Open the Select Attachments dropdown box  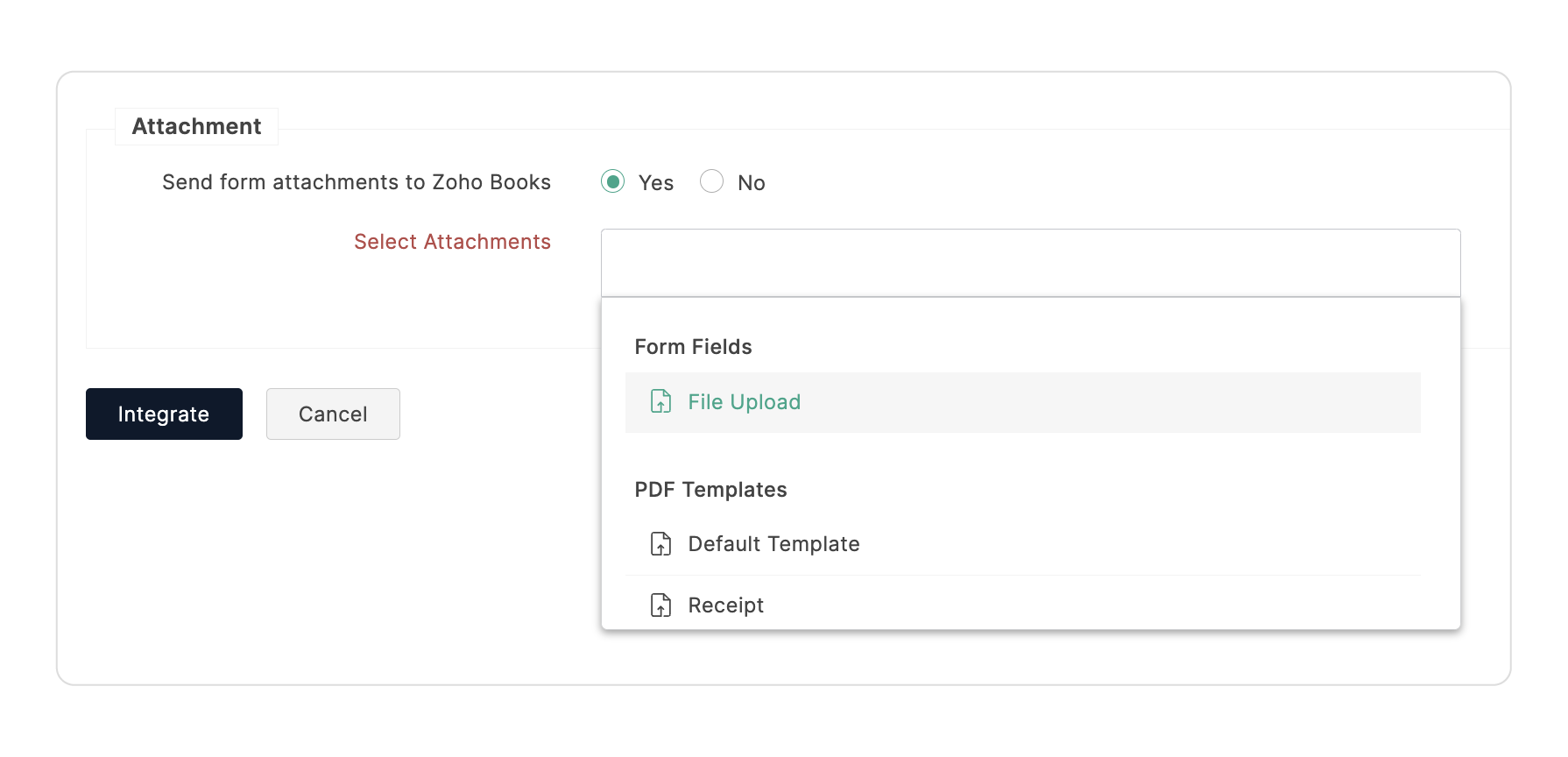(1030, 263)
